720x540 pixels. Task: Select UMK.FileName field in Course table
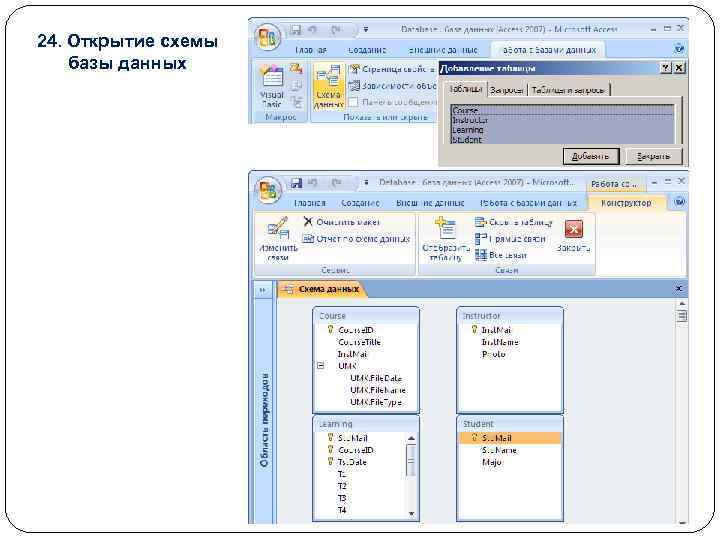tap(378, 390)
